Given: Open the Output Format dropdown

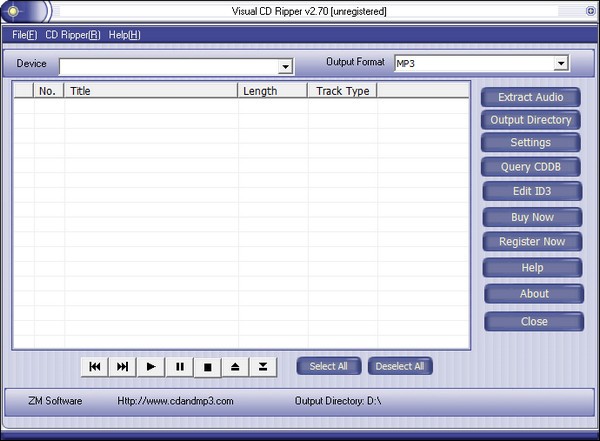Looking at the screenshot, I should point(561,63).
